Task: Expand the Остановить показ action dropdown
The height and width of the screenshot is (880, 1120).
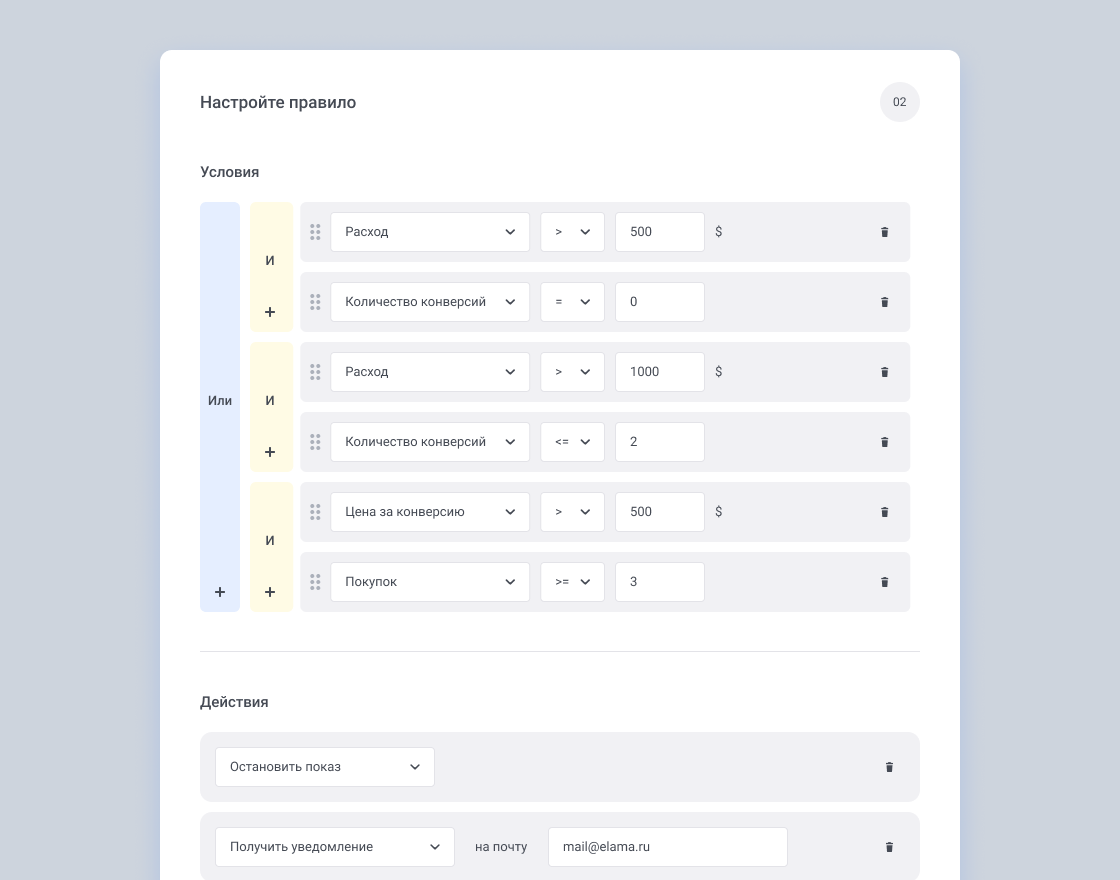Action: 325,767
